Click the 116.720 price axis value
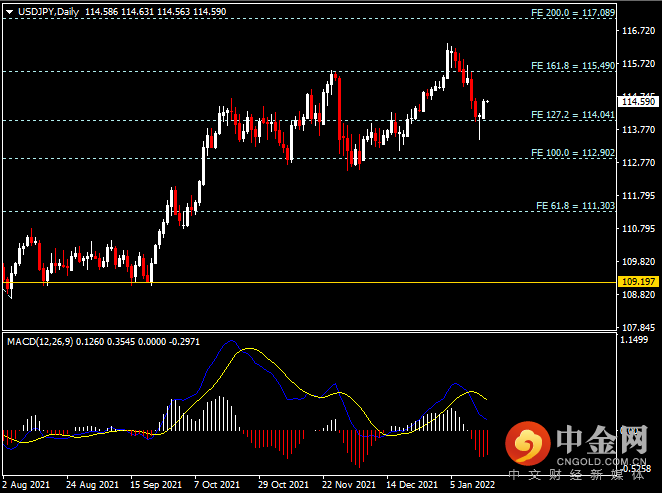Viewport: 662px width, 493px height. click(x=639, y=31)
